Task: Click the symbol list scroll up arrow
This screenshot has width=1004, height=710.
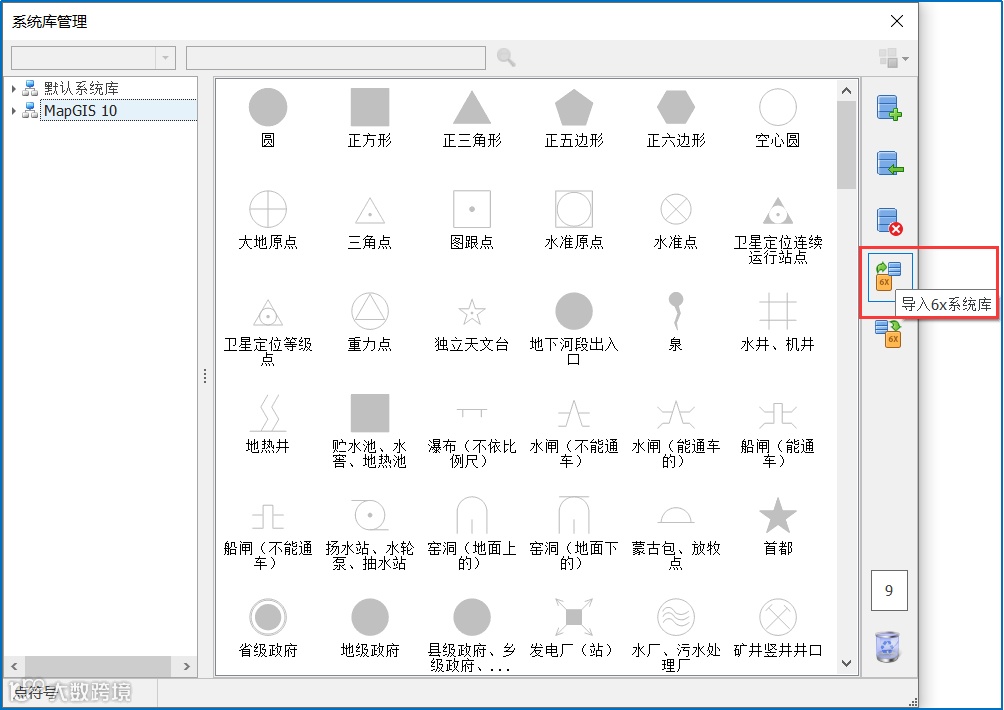Action: point(846,91)
